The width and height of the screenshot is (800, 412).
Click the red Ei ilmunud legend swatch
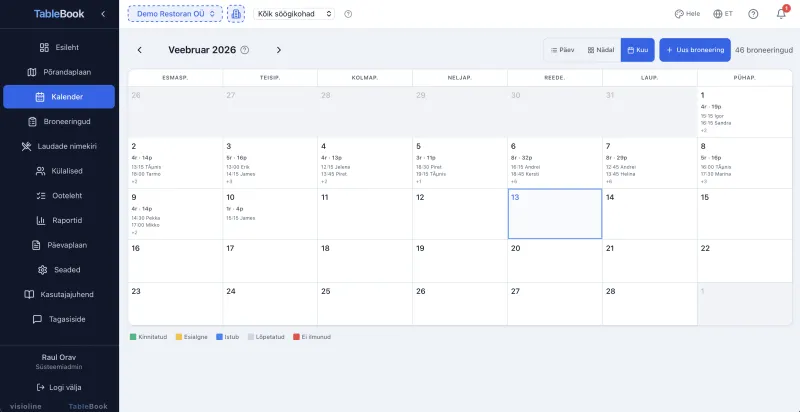pos(296,337)
